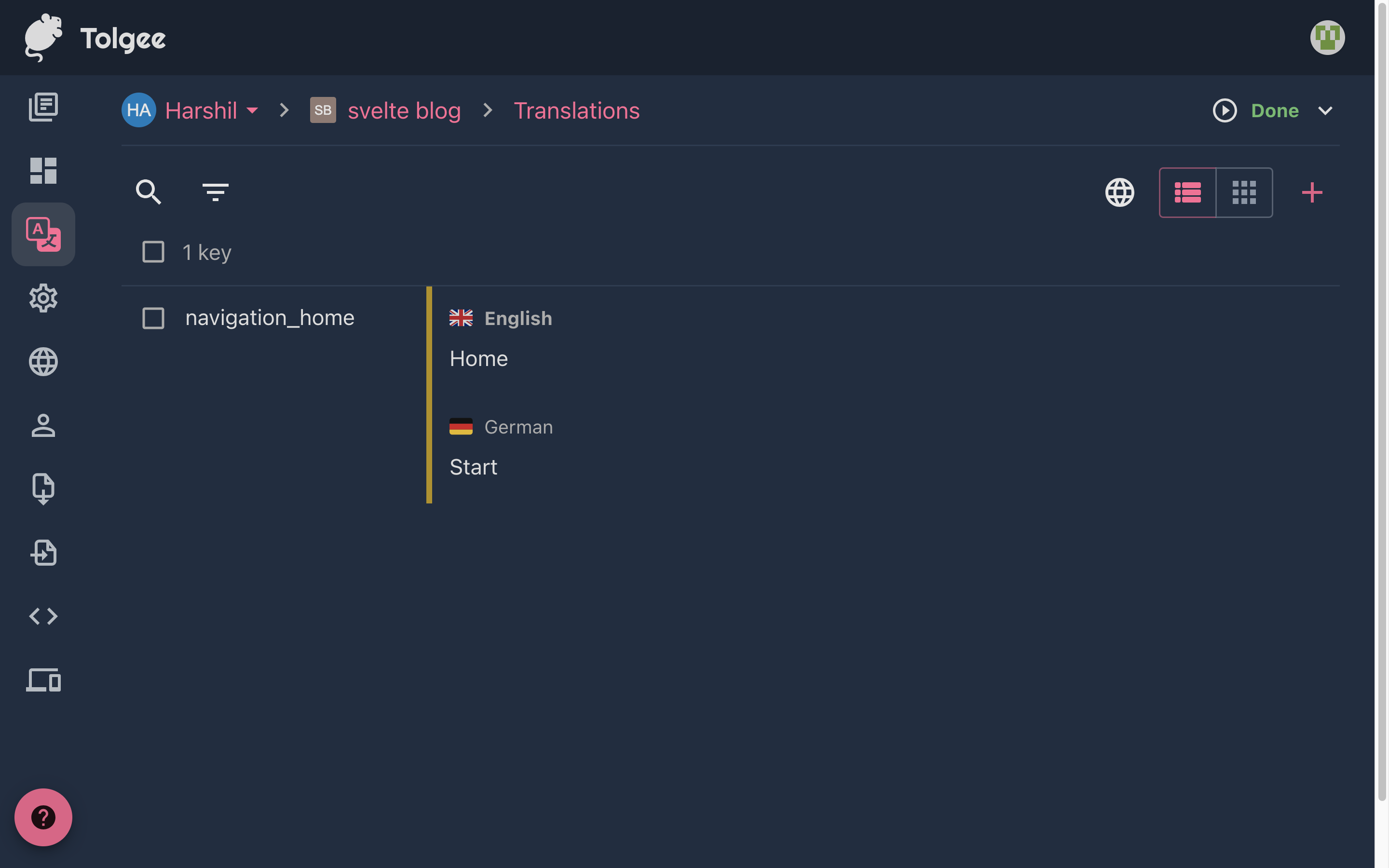Open the project Dashboard icon in sidebar
Screen dimensions: 1389x868
[x=43, y=170]
